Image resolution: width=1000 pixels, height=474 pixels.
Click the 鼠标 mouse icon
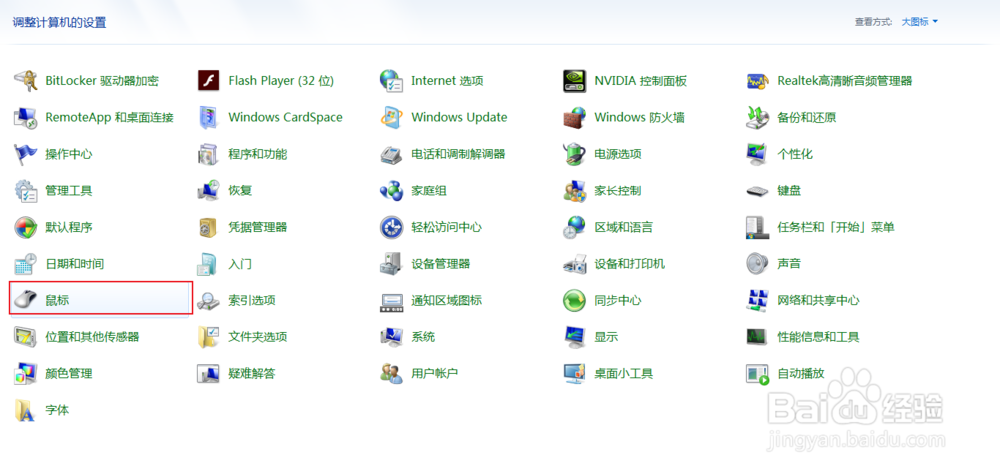26,300
